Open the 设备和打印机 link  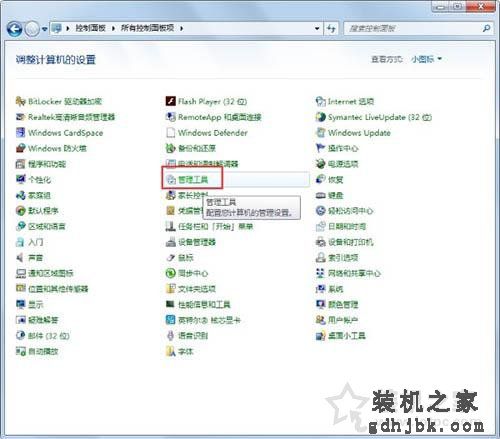click(x=350, y=242)
